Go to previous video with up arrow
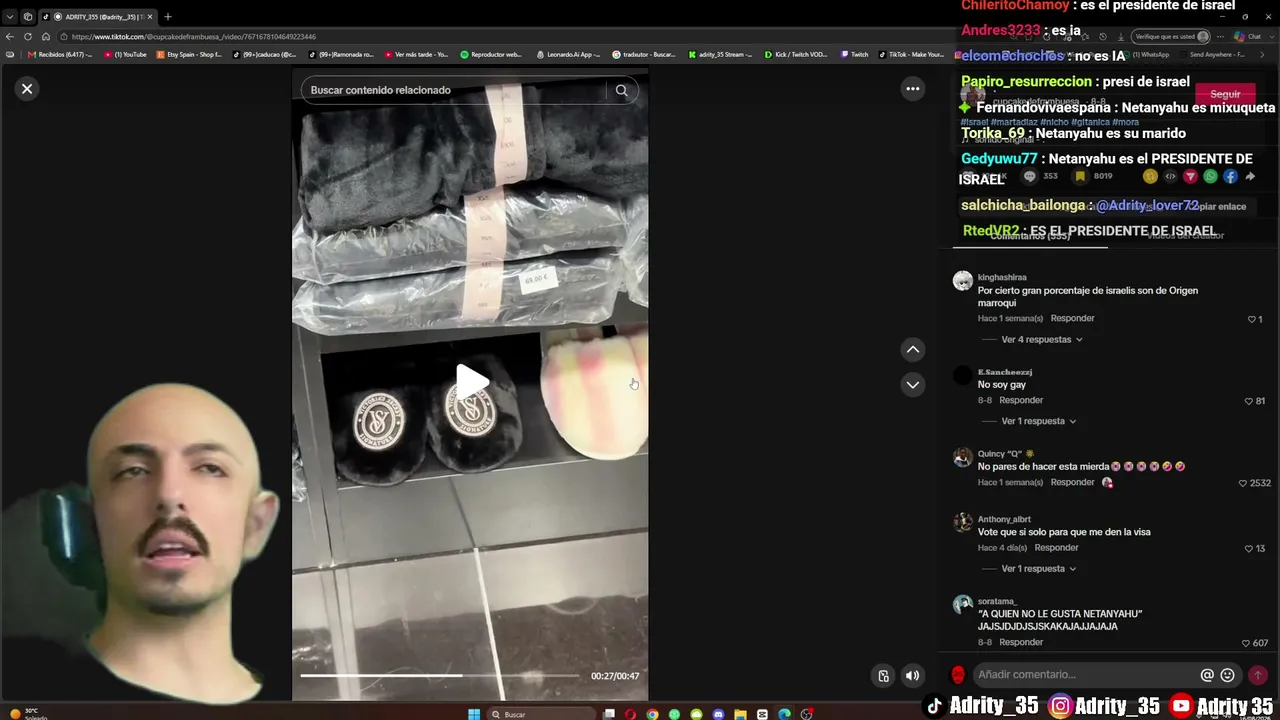This screenshot has width=1280, height=720. click(x=912, y=349)
